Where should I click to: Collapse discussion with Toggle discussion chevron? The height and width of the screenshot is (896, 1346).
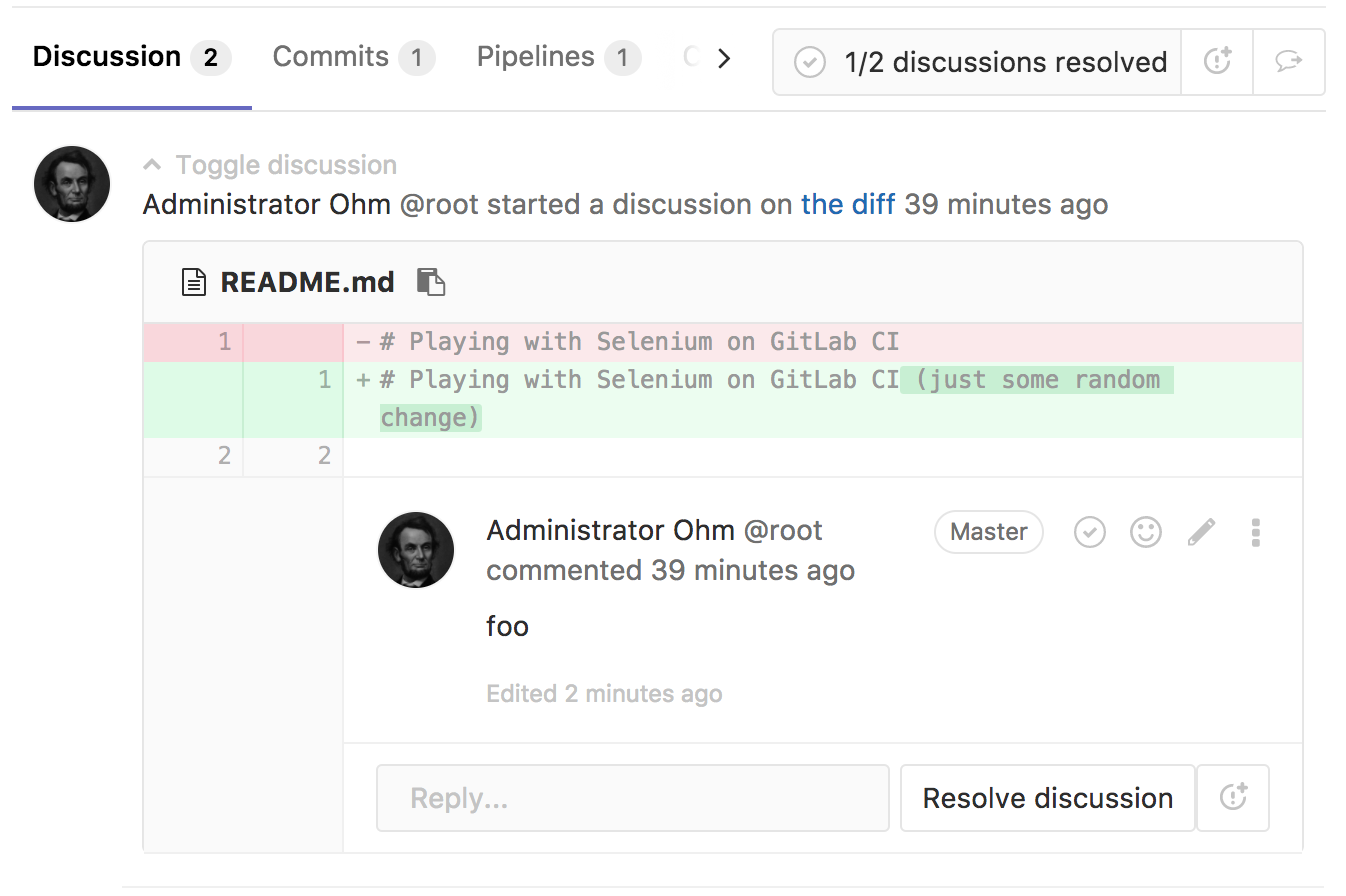(152, 165)
